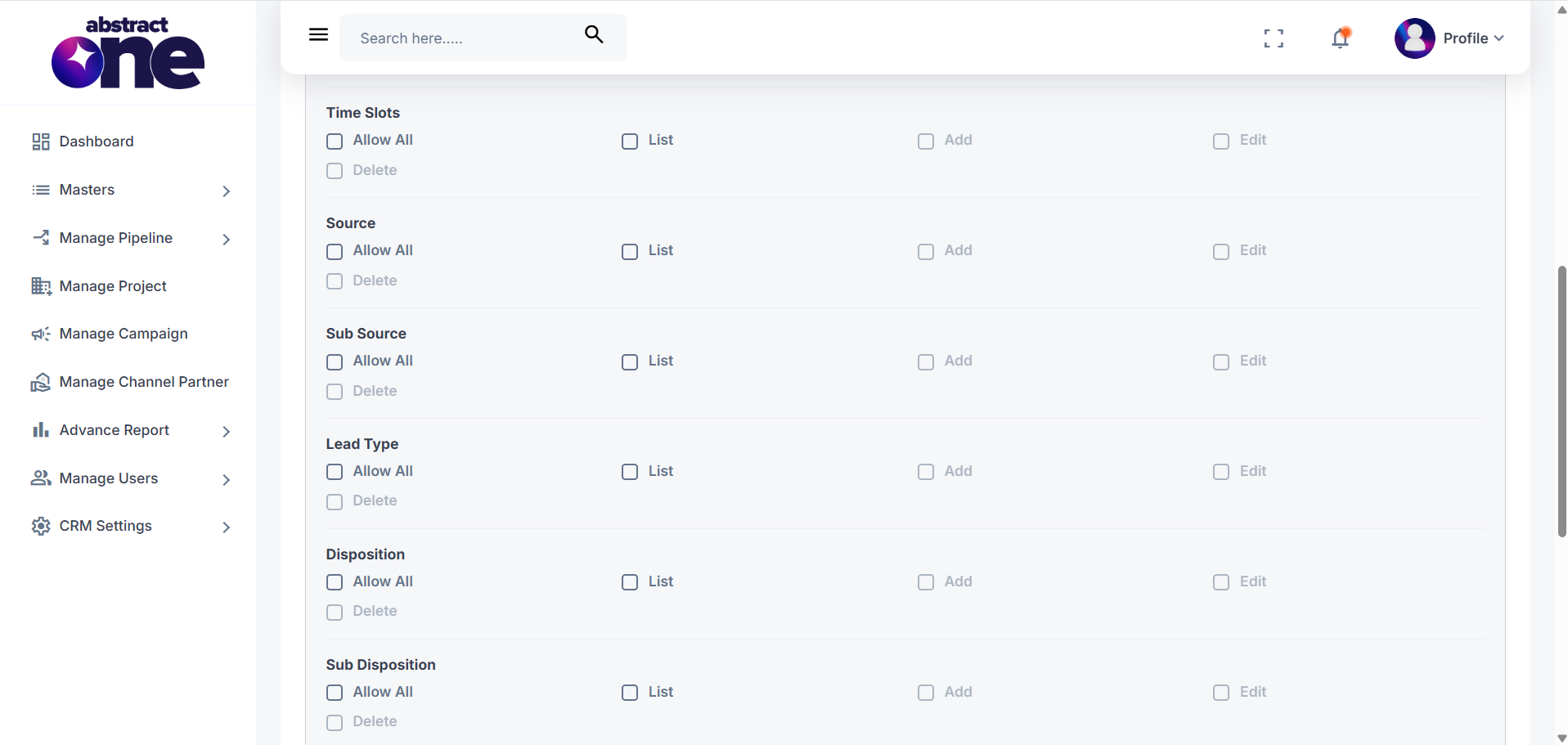Click the search magnifier icon
This screenshot has height=745, width=1568.
point(594,34)
